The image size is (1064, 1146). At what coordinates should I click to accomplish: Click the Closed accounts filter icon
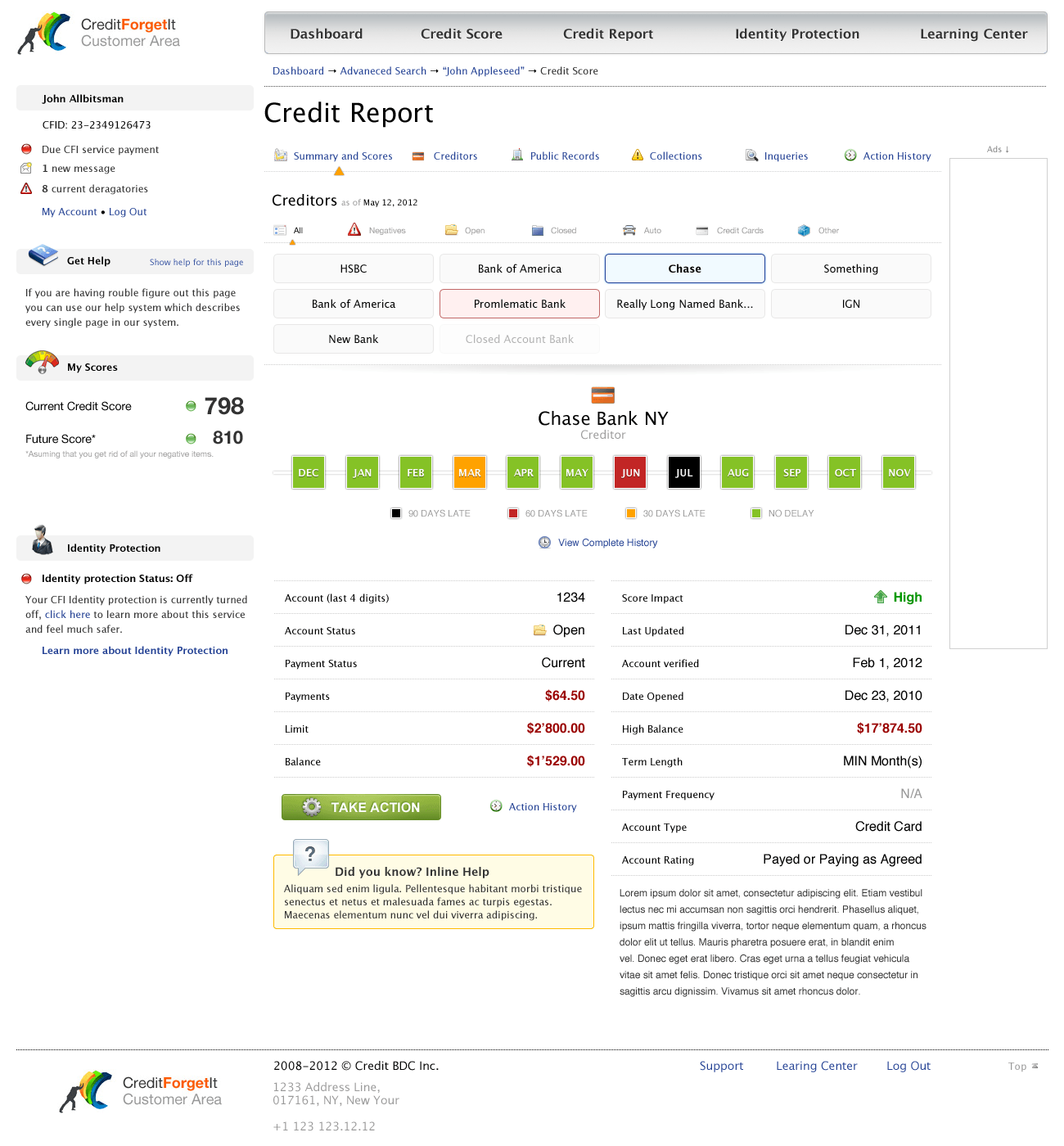click(x=538, y=230)
